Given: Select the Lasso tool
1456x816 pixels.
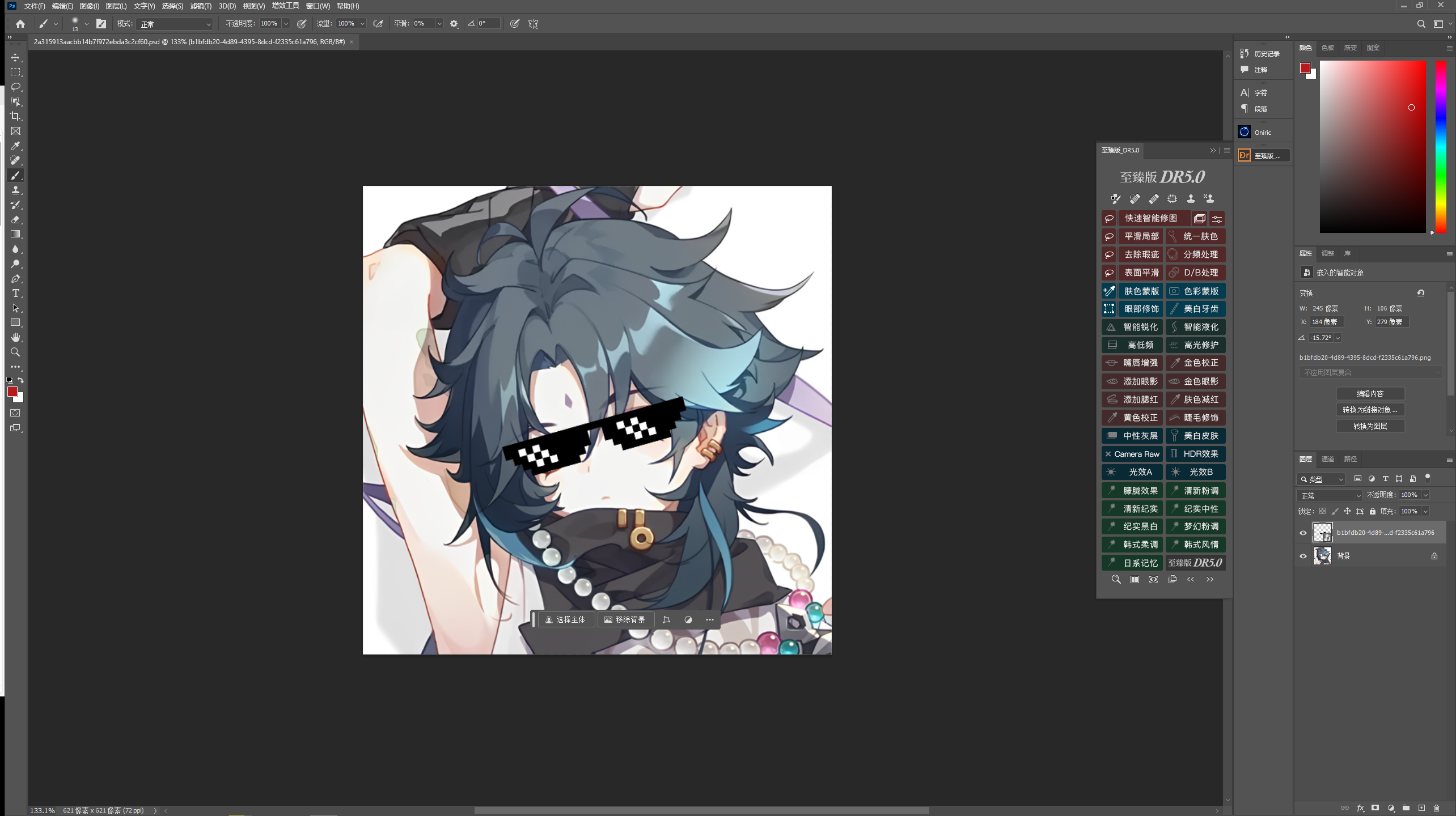Looking at the screenshot, I should point(15,87).
